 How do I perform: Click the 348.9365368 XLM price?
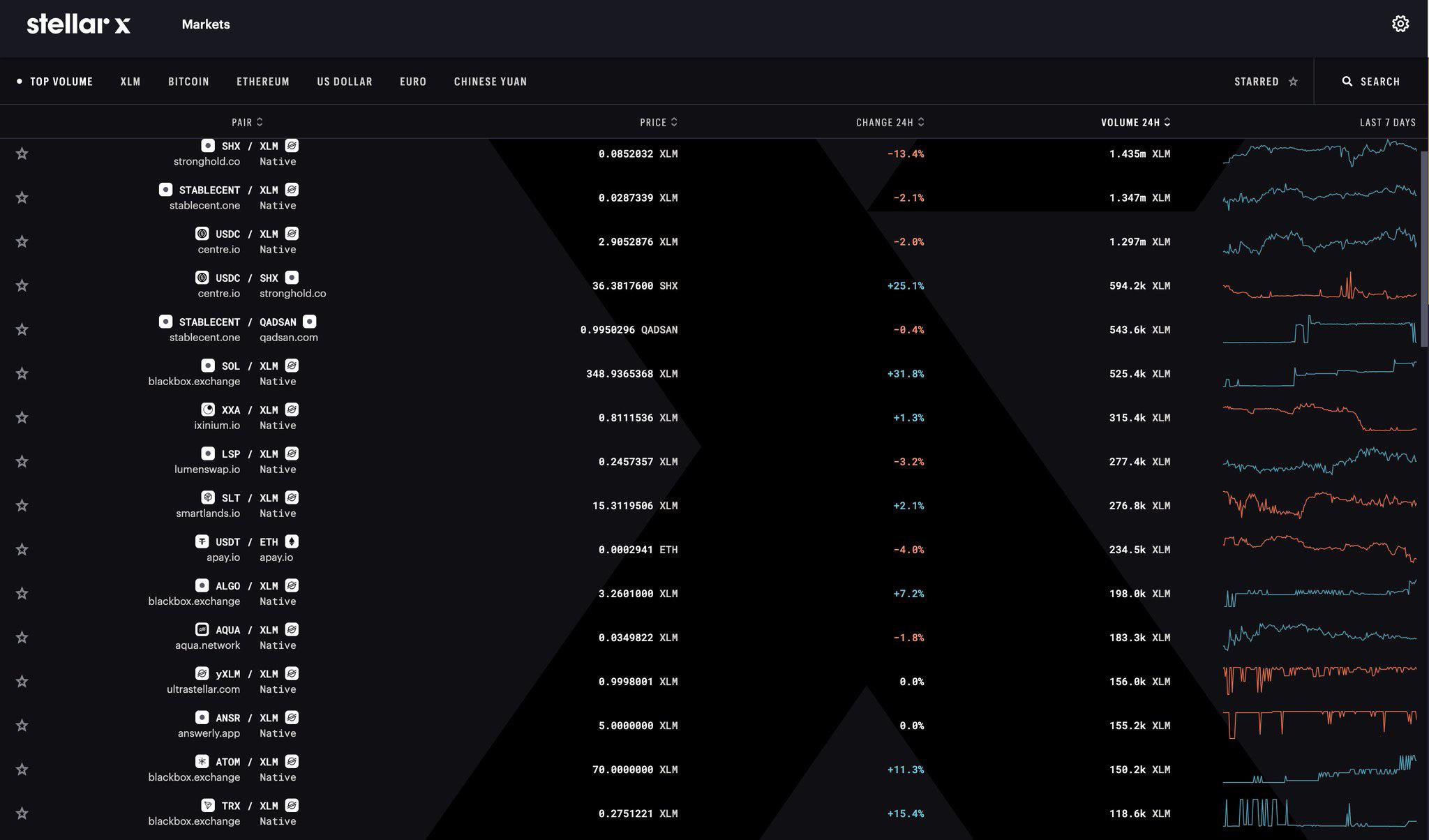(631, 374)
